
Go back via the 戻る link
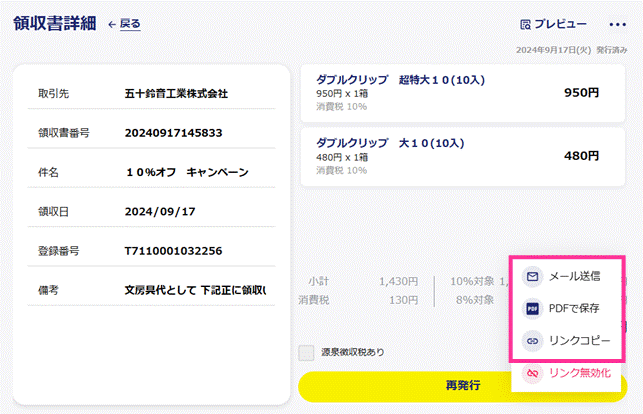click(130, 24)
